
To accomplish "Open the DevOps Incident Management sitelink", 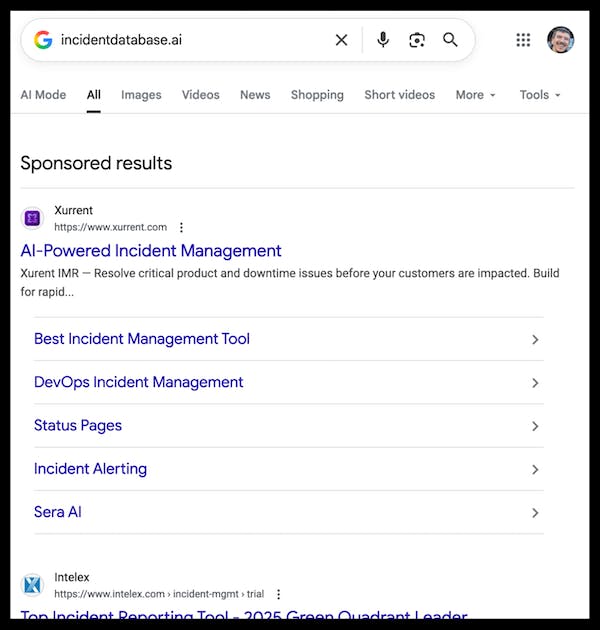I will [139, 382].
